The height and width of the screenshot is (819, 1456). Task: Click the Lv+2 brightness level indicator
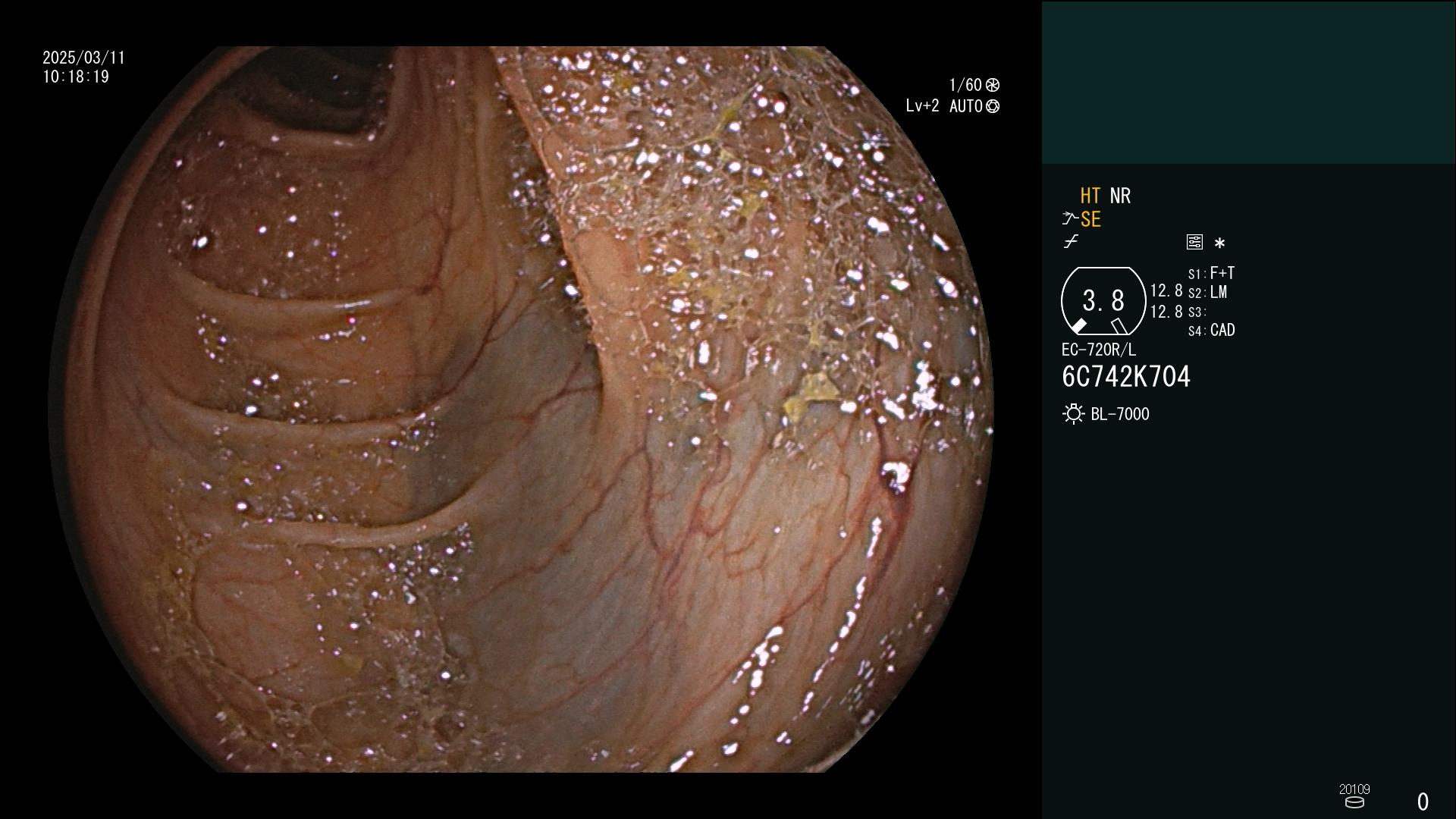click(922, 106)
